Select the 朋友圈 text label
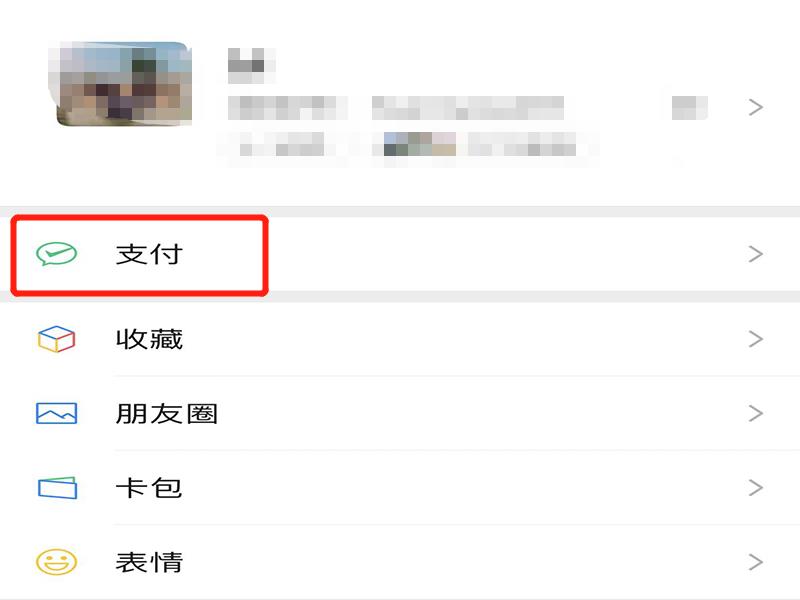The image size is (800, 600). [x=167, y=413]
